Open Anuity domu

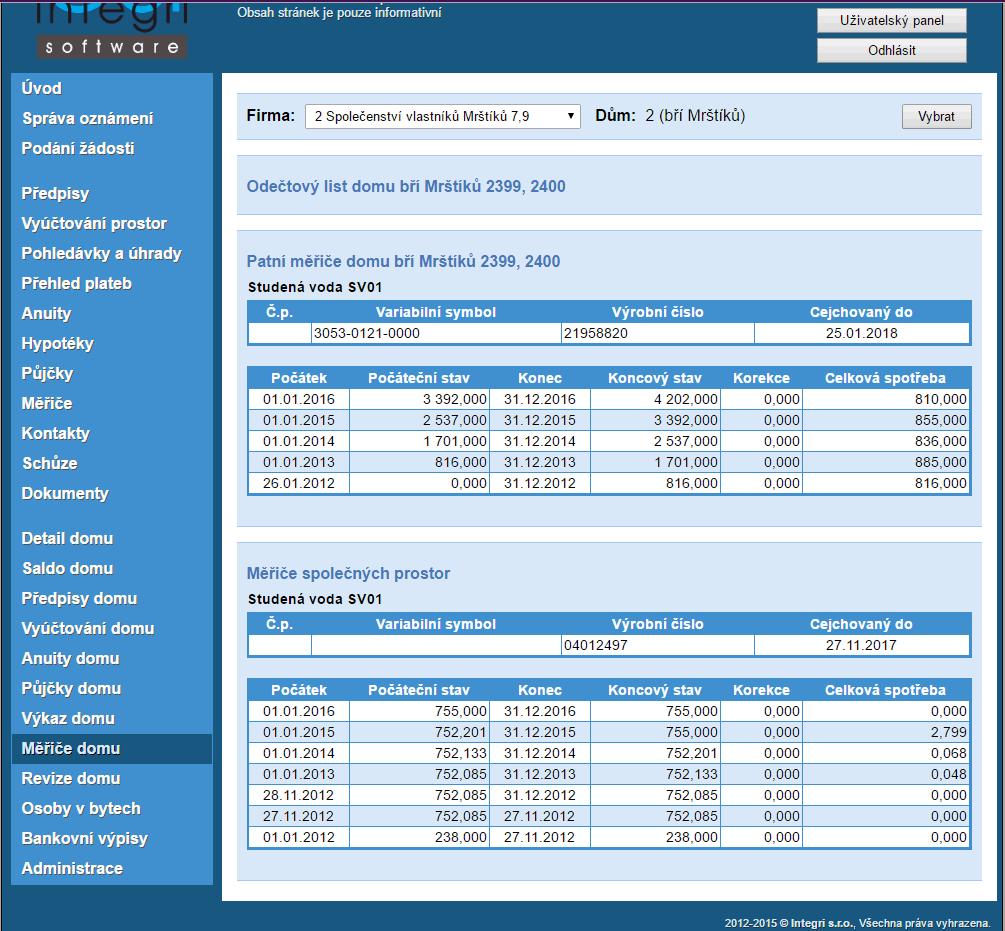point(71,659)
